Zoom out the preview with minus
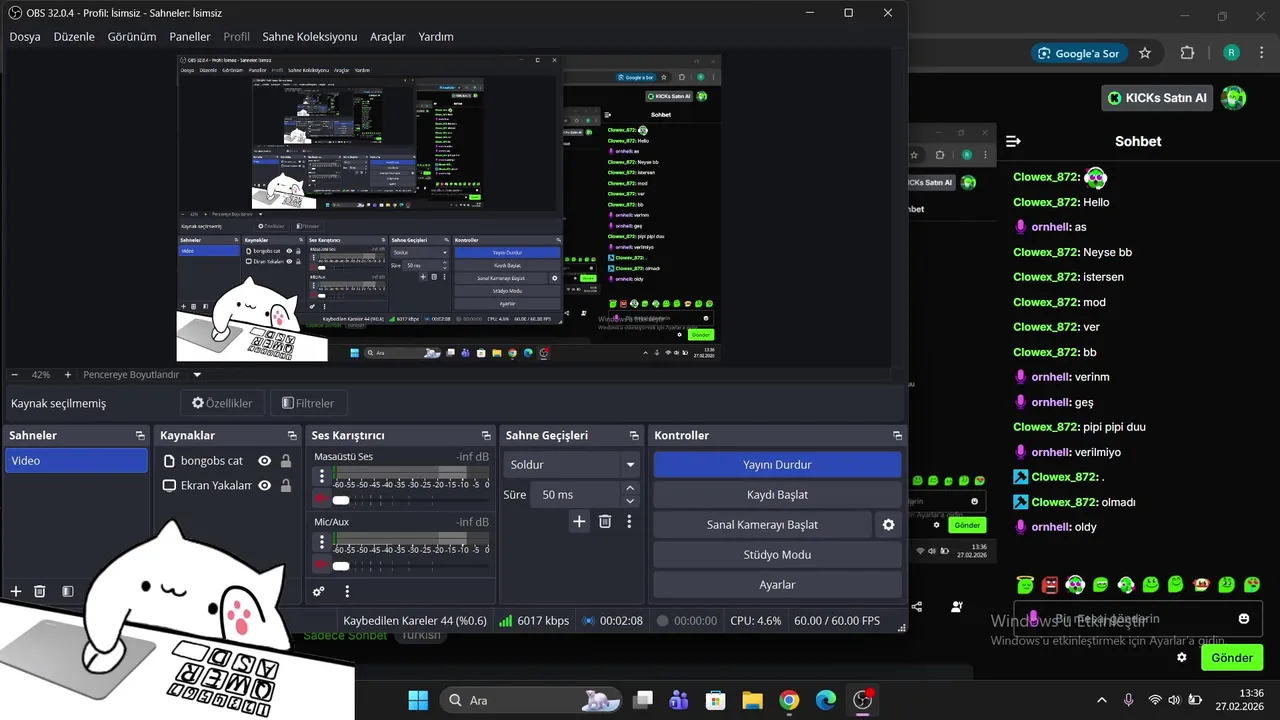 [14, 375]
